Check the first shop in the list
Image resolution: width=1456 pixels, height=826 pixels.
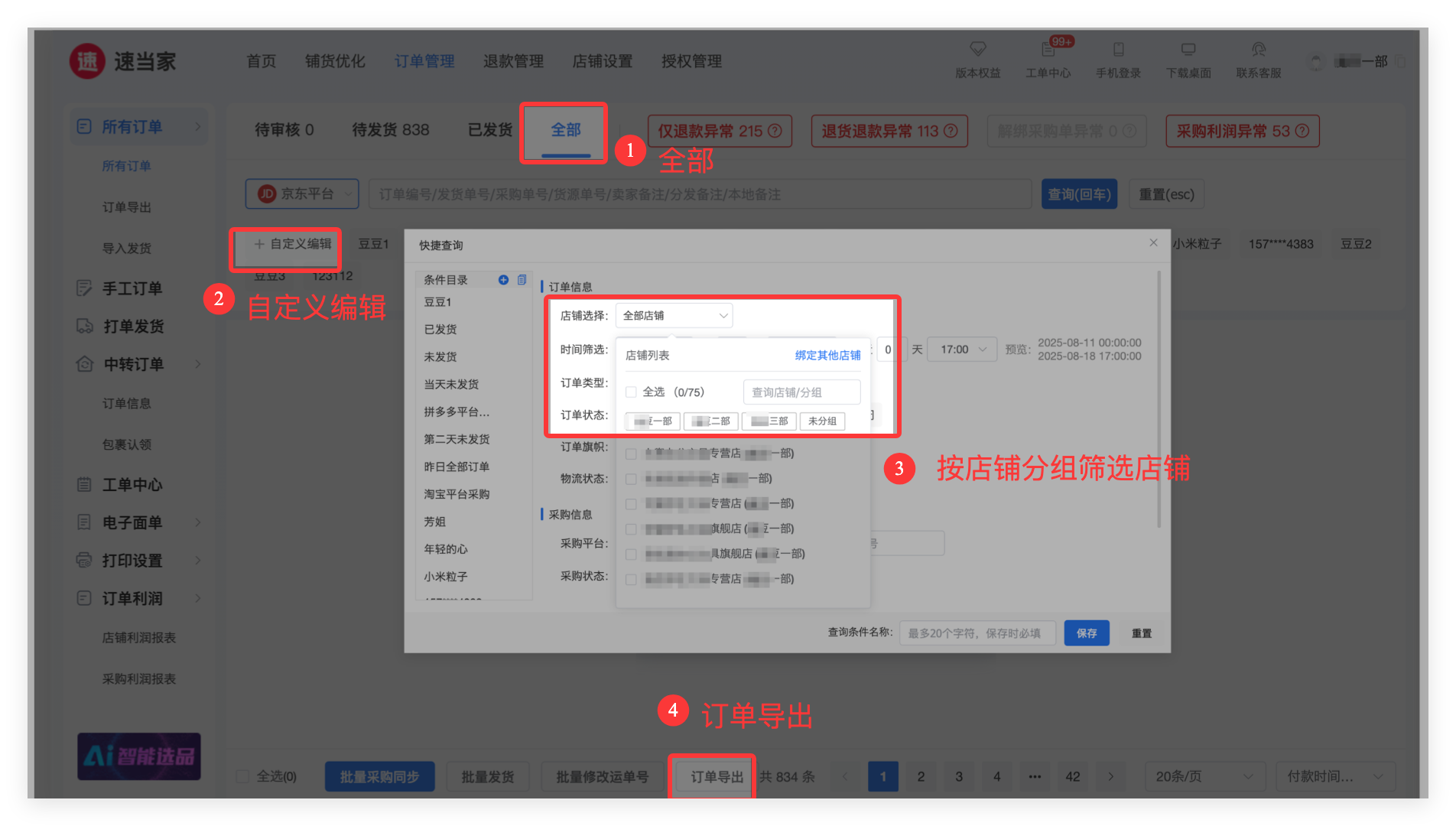coord(631,454)
